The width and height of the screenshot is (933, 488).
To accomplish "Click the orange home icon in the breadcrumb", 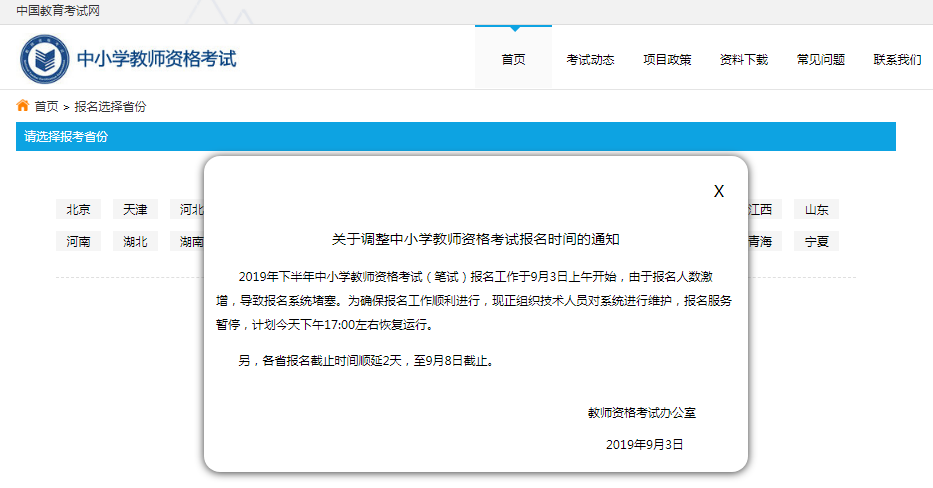I will tap(23, 106).
